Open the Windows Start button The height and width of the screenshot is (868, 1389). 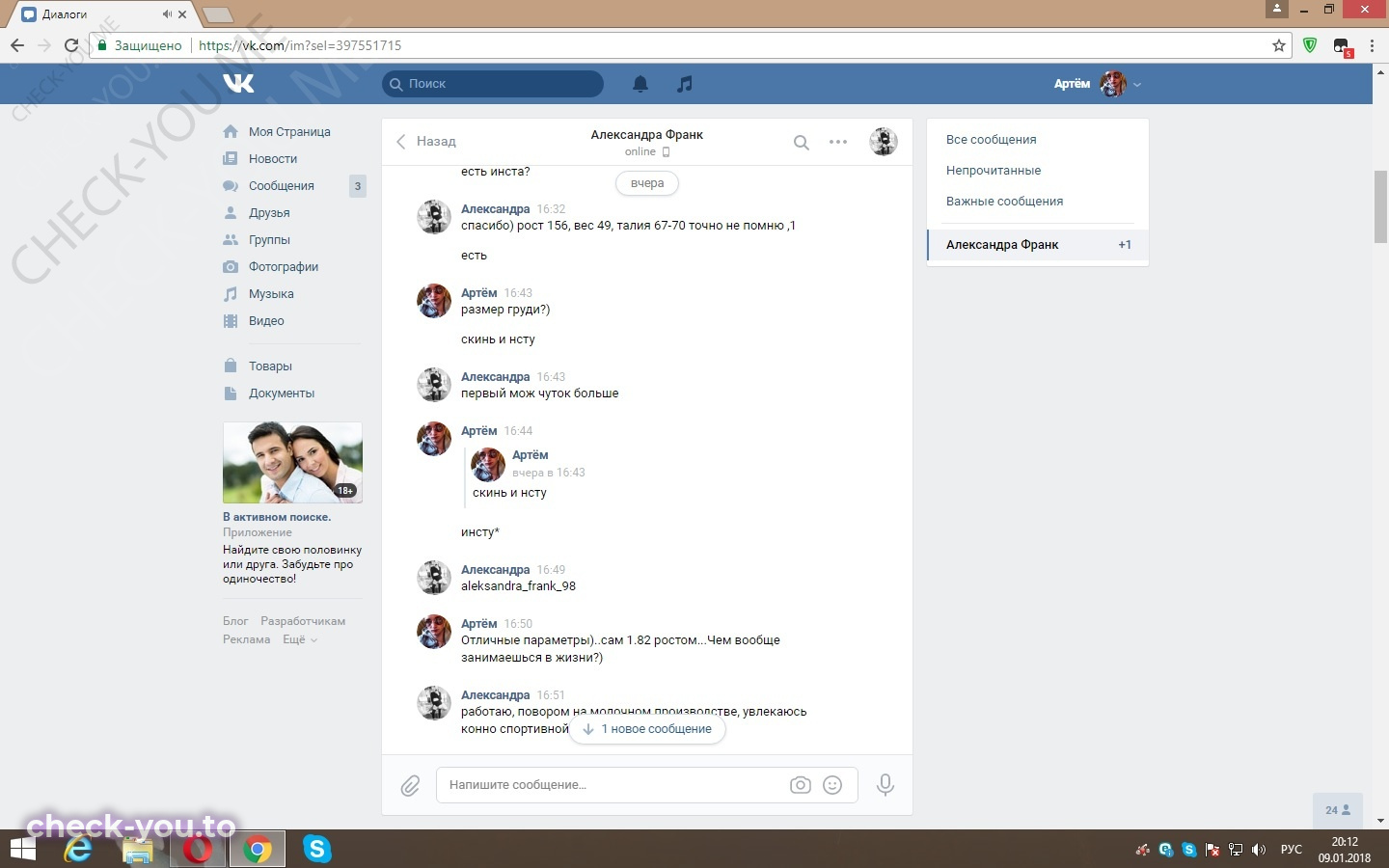(x=22, y=850)
